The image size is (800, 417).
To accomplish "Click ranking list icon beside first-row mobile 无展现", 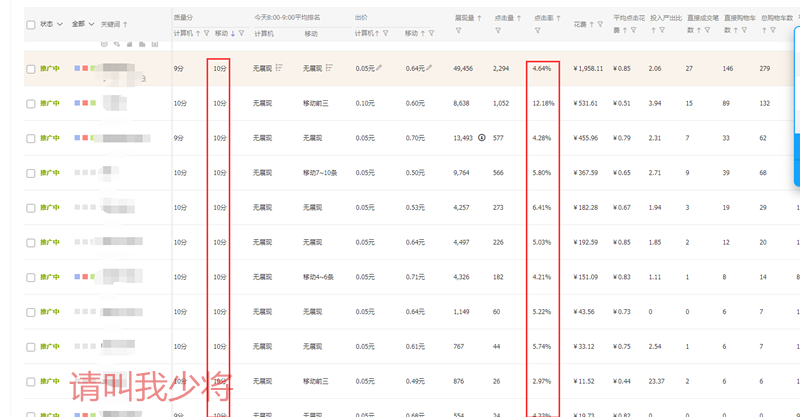I will 329,68.
